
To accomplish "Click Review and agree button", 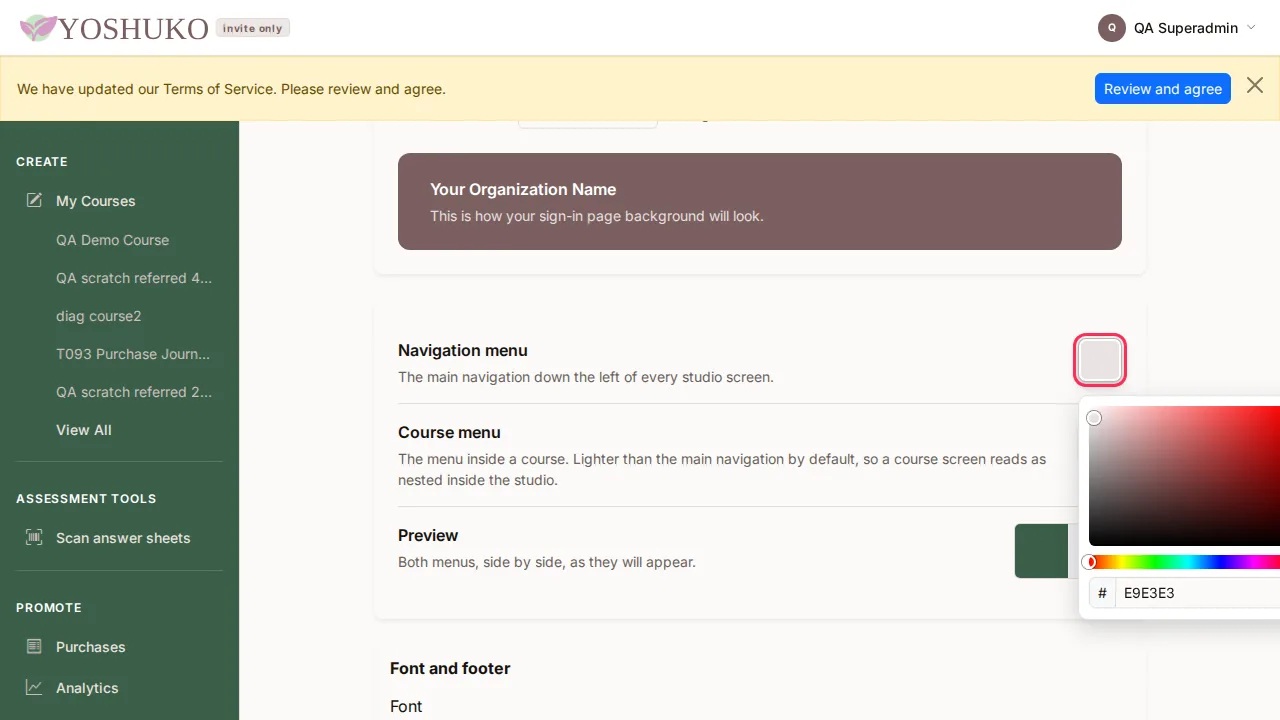I will 1163,88.
